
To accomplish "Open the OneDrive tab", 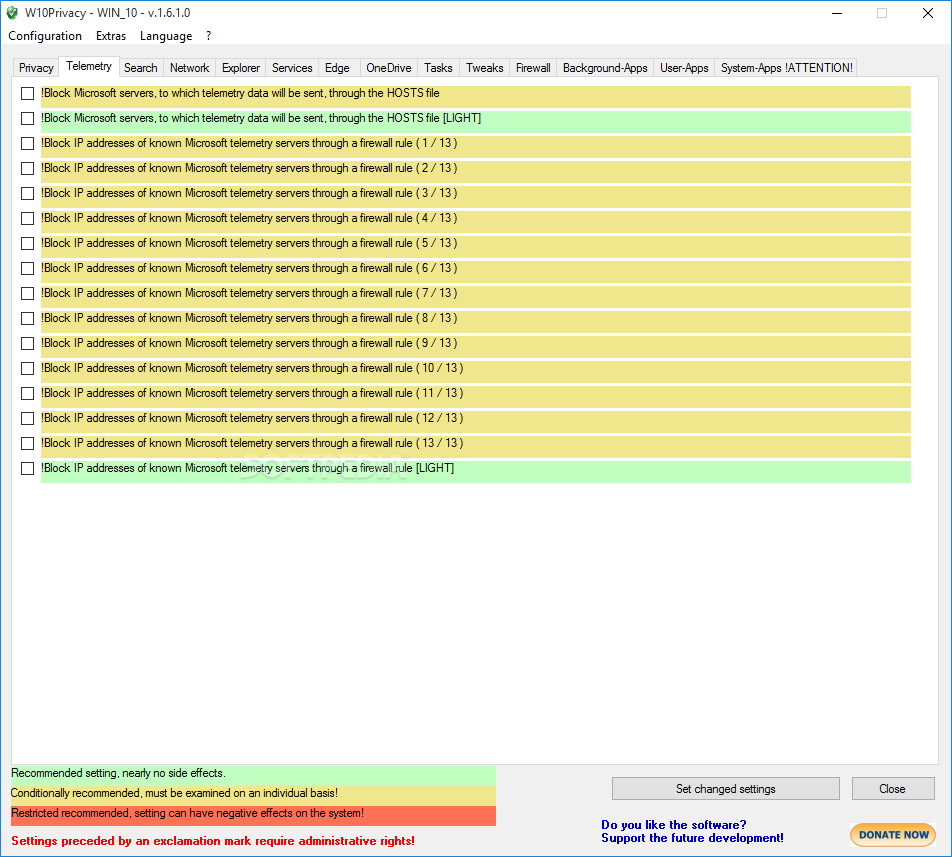I will 389,68.
